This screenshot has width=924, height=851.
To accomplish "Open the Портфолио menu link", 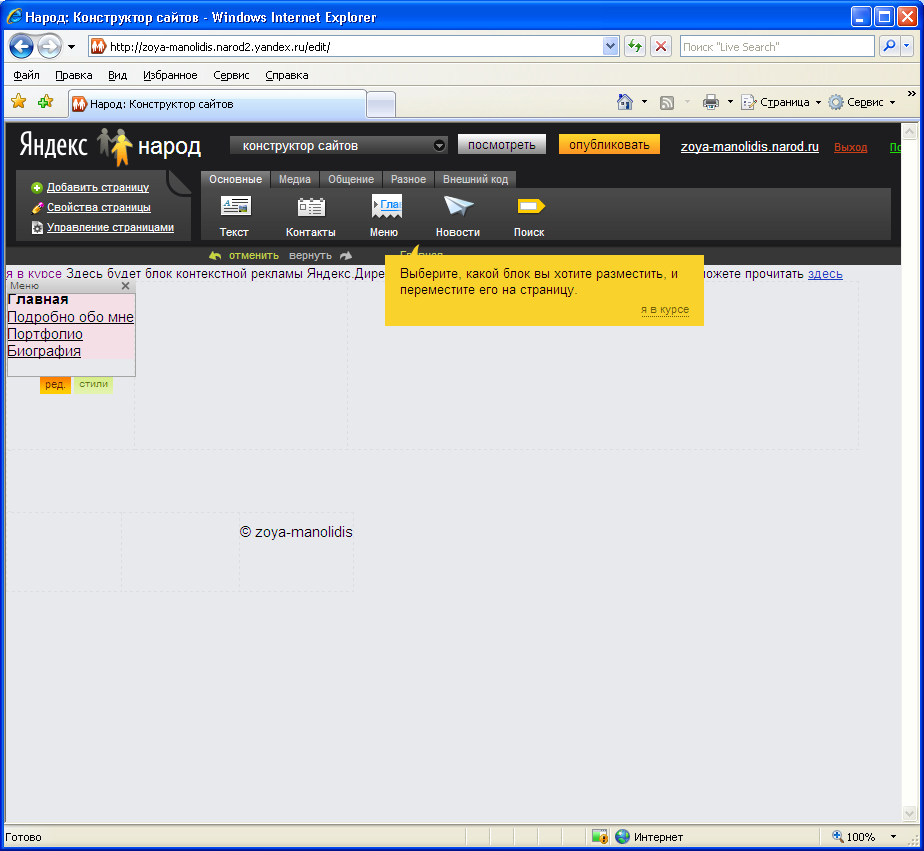I will pos(45,334).
